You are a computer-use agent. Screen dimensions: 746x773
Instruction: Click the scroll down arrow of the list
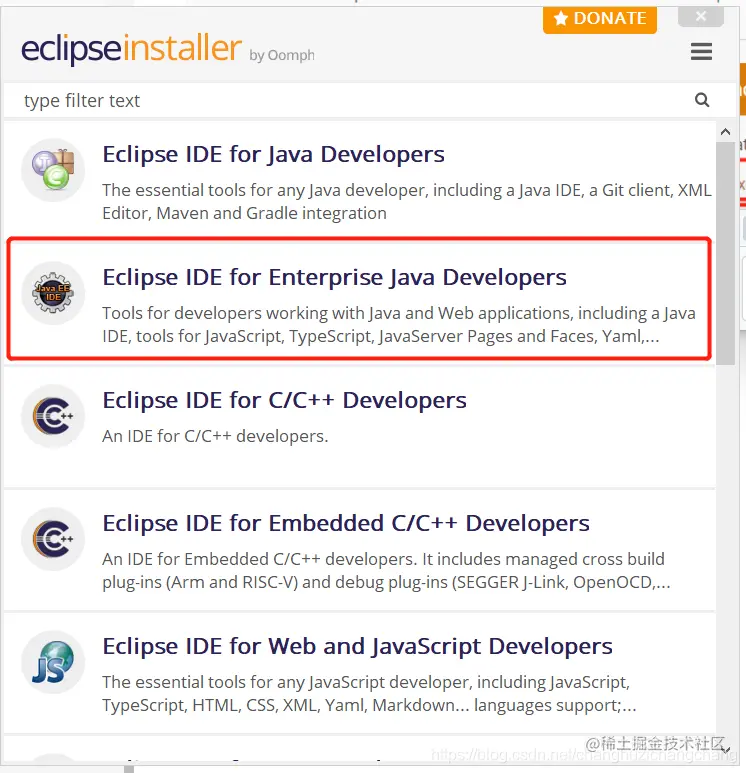click(x=725, y=750)
